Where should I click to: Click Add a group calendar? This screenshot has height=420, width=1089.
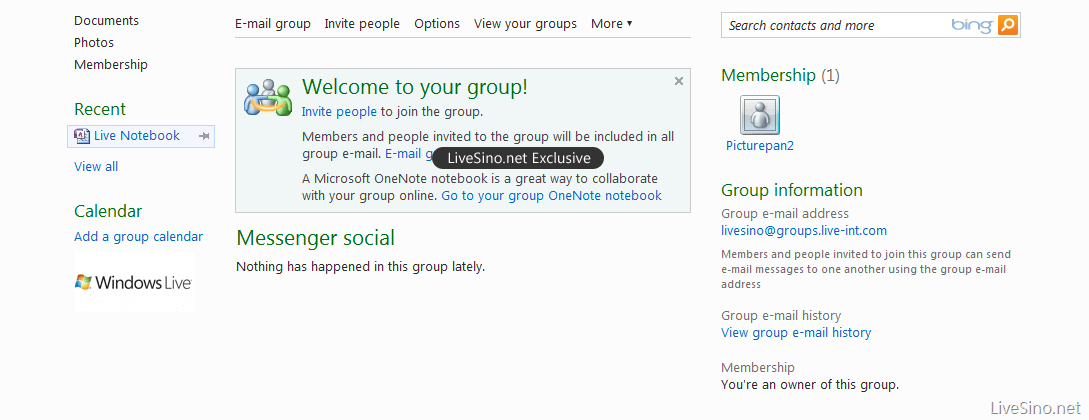pyautogui.click(x=138, y=237)
